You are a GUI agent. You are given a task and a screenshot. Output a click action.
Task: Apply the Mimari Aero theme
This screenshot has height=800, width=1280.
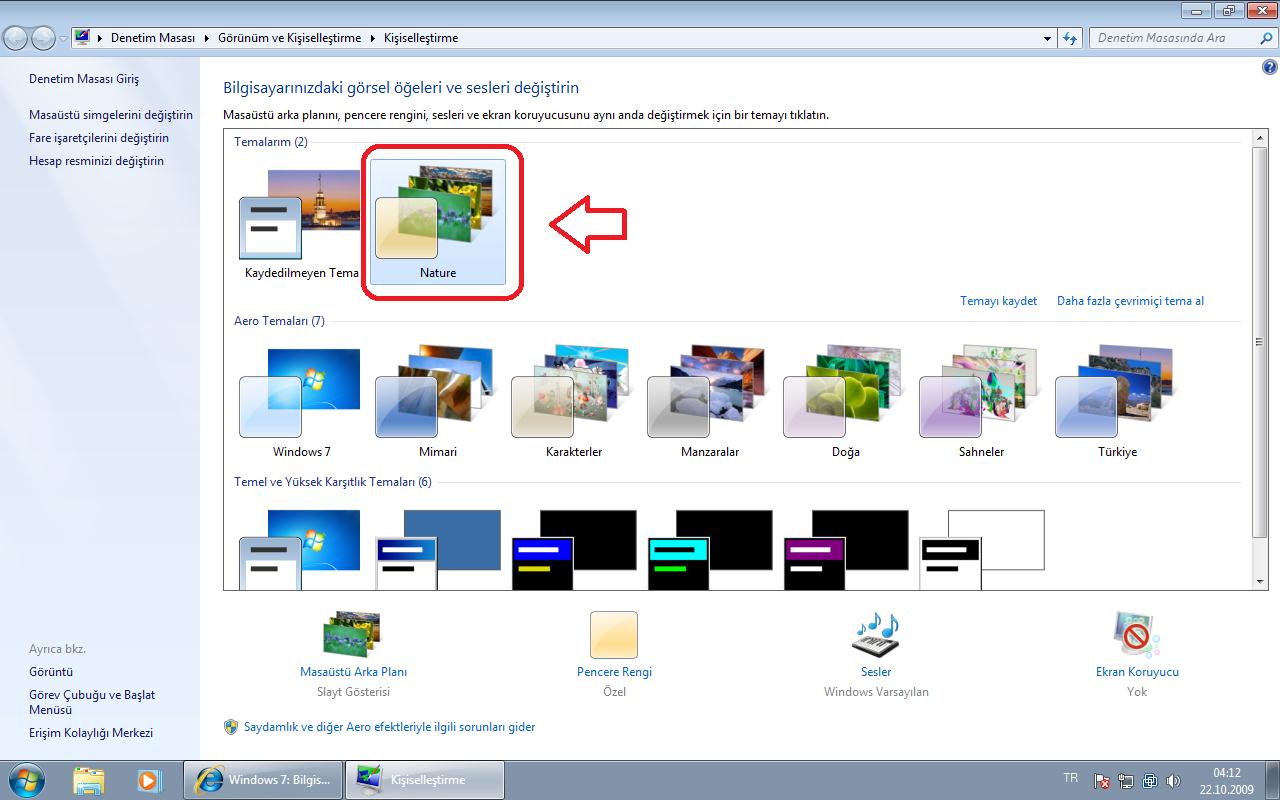pos(438,402)
